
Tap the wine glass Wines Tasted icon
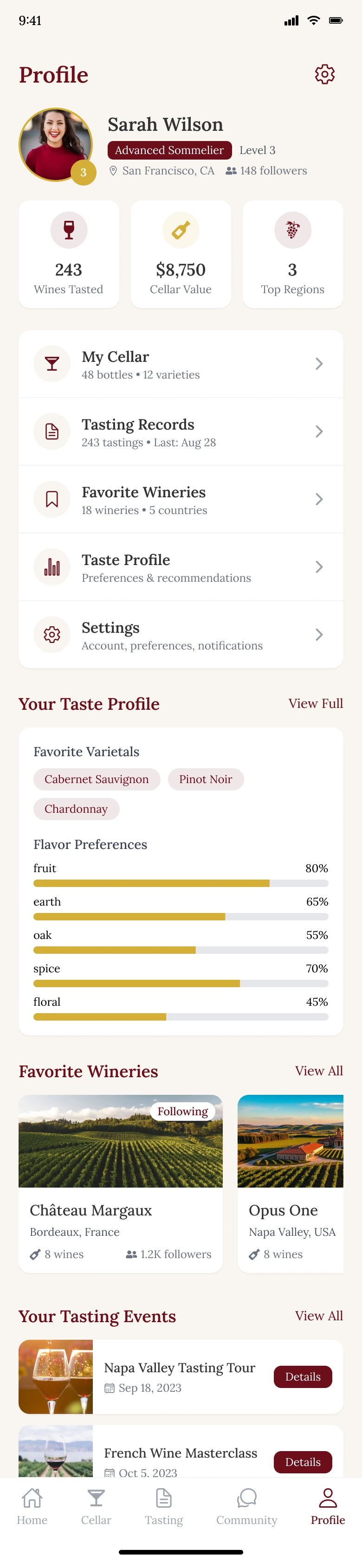(x=69, y=230)
